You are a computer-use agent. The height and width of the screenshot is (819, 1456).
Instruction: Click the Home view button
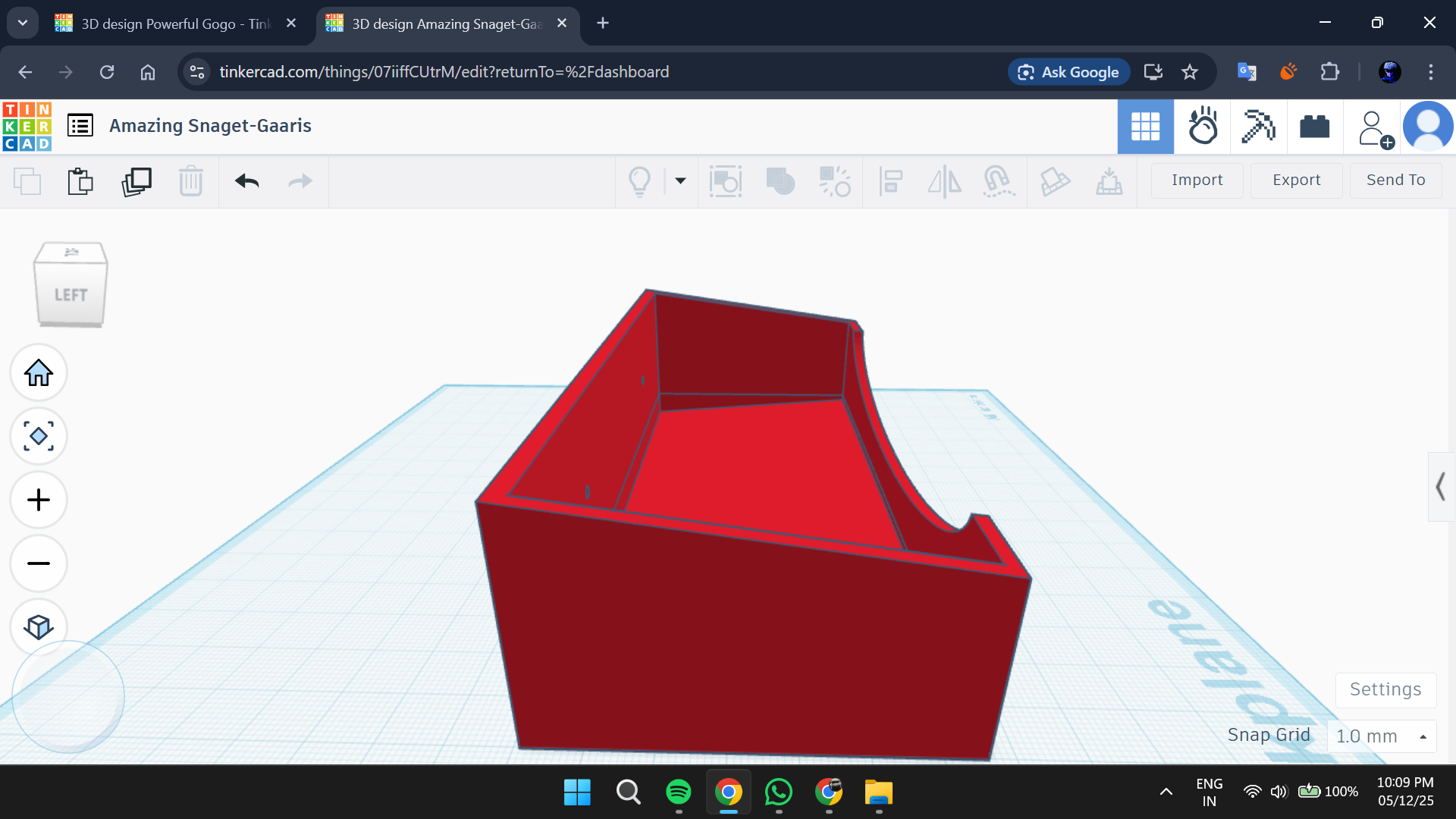(x=39, y=372)
